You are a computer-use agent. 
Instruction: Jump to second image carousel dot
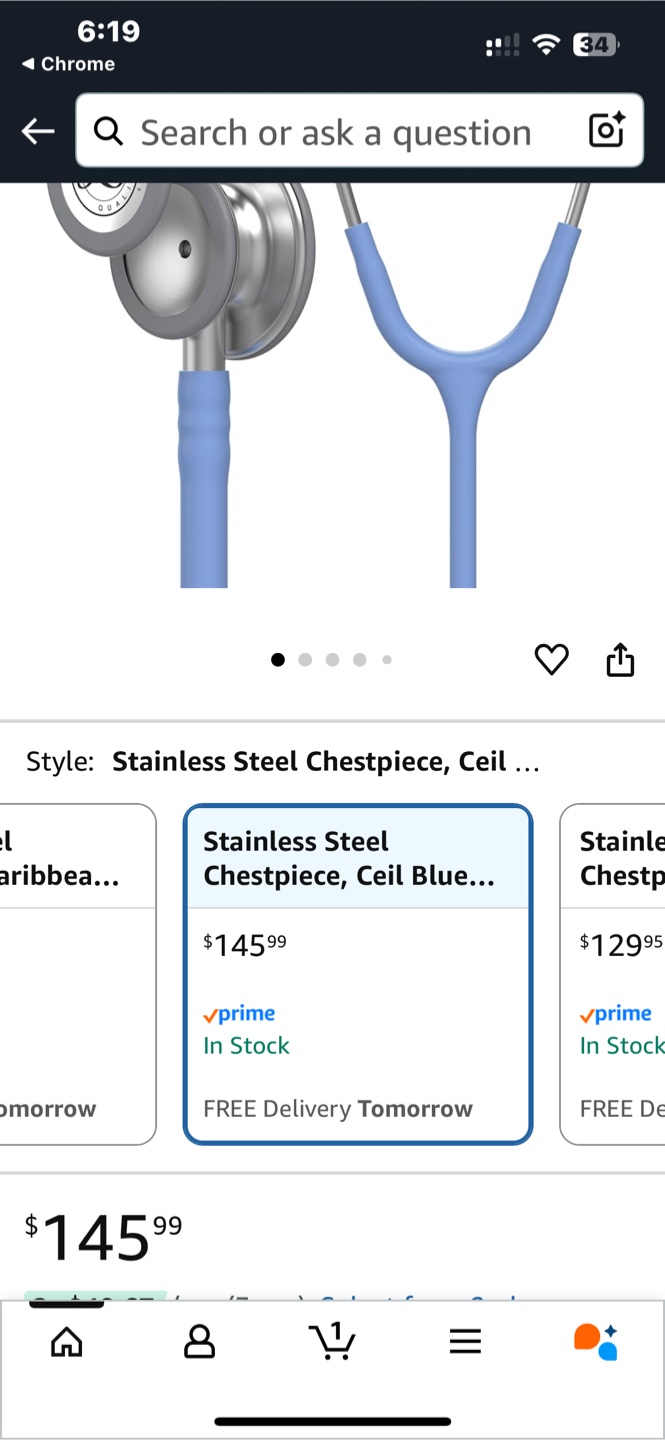click(305, 659)
